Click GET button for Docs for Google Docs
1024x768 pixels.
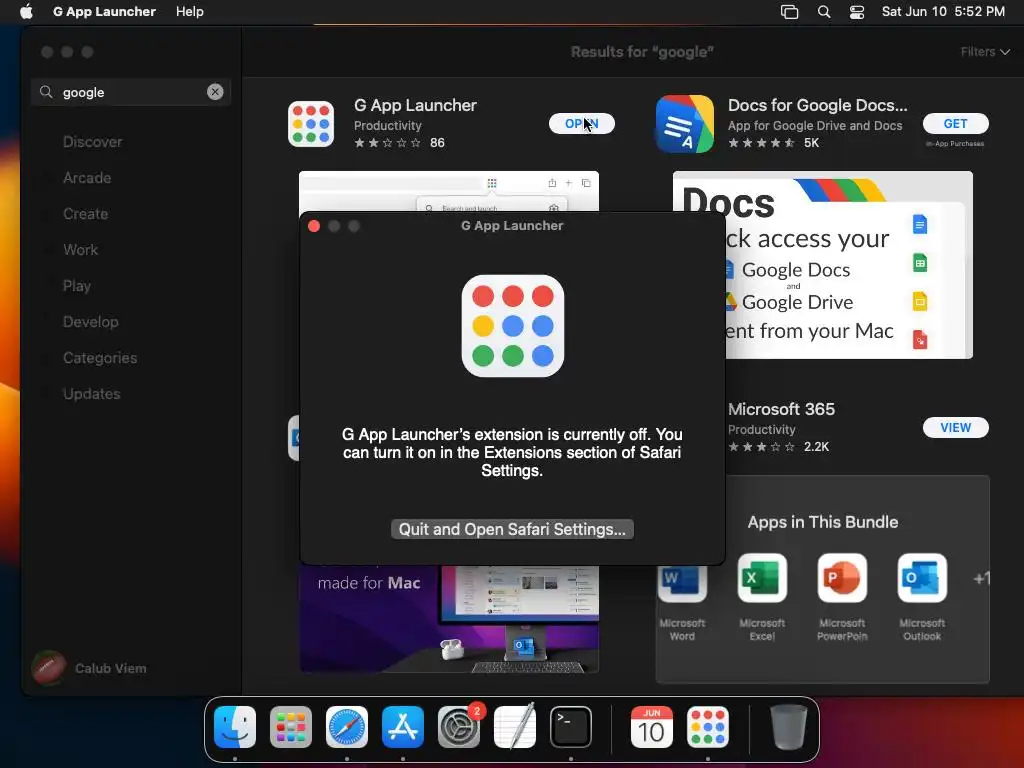955,123
